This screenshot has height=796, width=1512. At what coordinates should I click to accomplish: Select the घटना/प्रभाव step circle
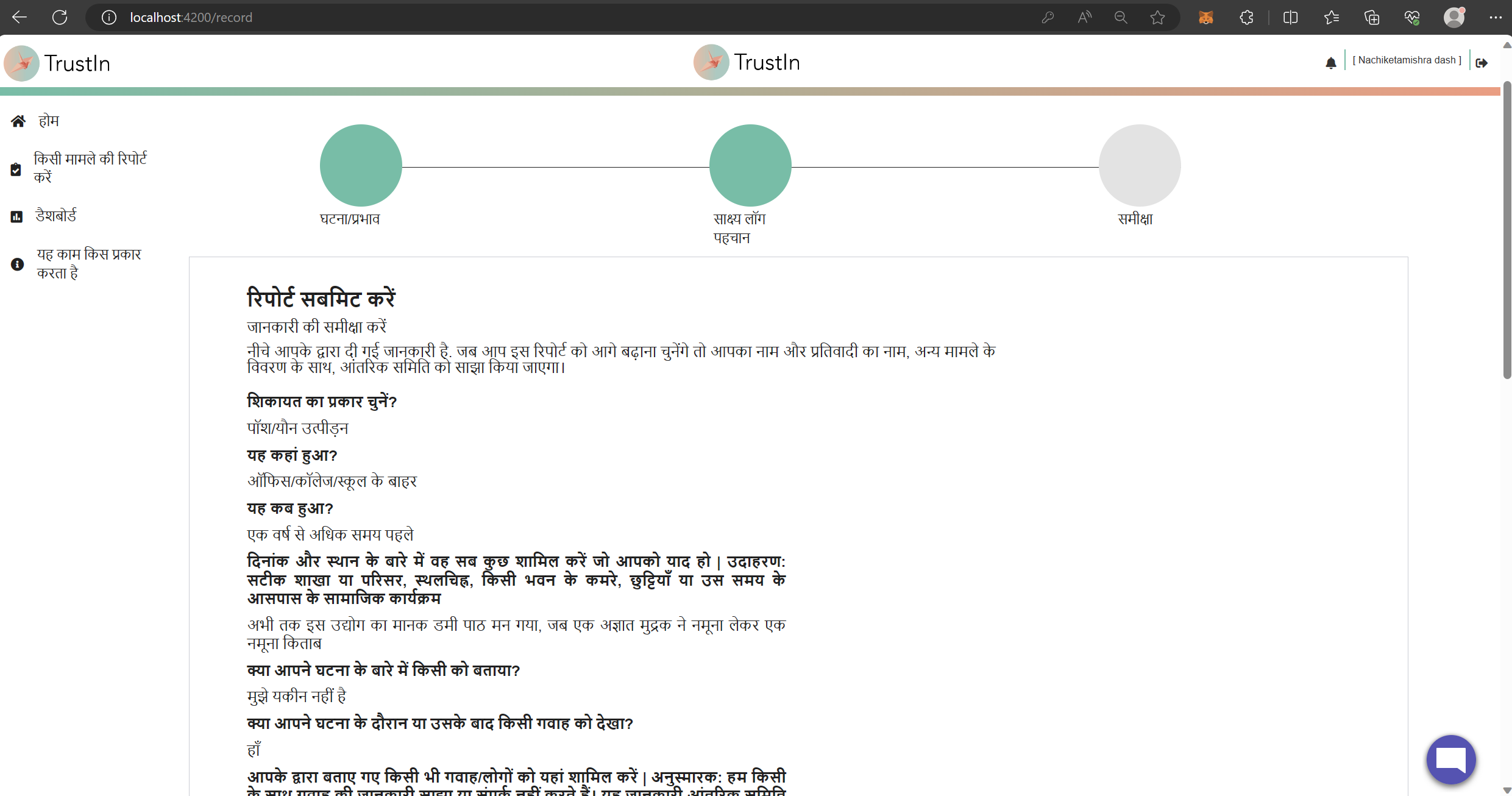tap(360, 165)
